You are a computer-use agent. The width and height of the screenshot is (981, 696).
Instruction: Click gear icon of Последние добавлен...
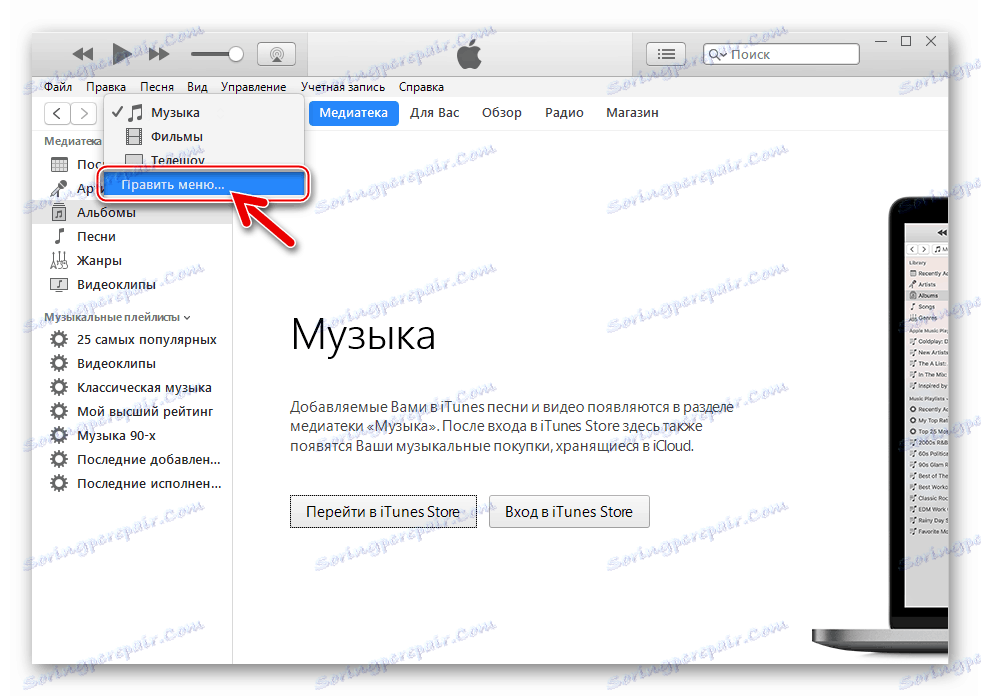point(59,459)
